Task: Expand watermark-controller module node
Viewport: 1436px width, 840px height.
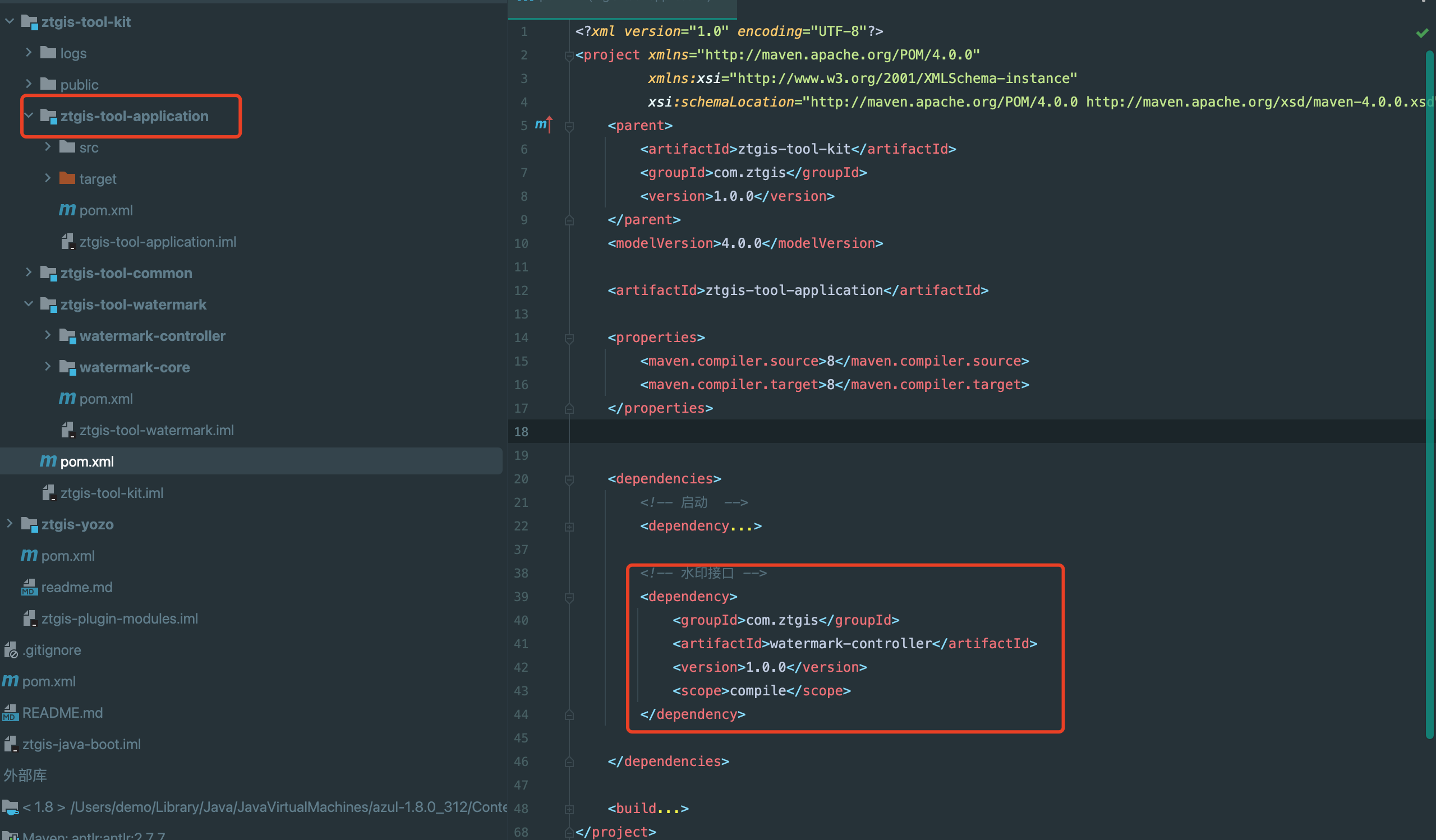Action: pyautogui.click(x=48, y=335)
